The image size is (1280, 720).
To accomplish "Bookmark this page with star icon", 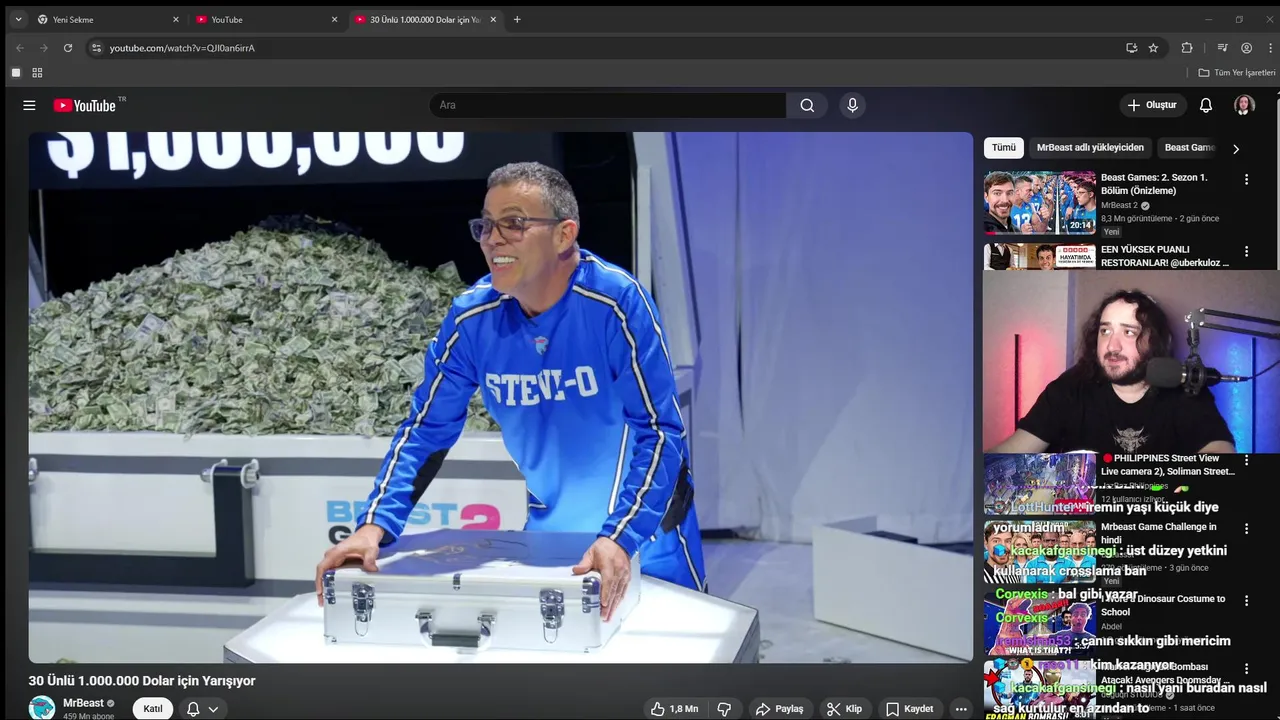I will click(x=1153, y=47).
